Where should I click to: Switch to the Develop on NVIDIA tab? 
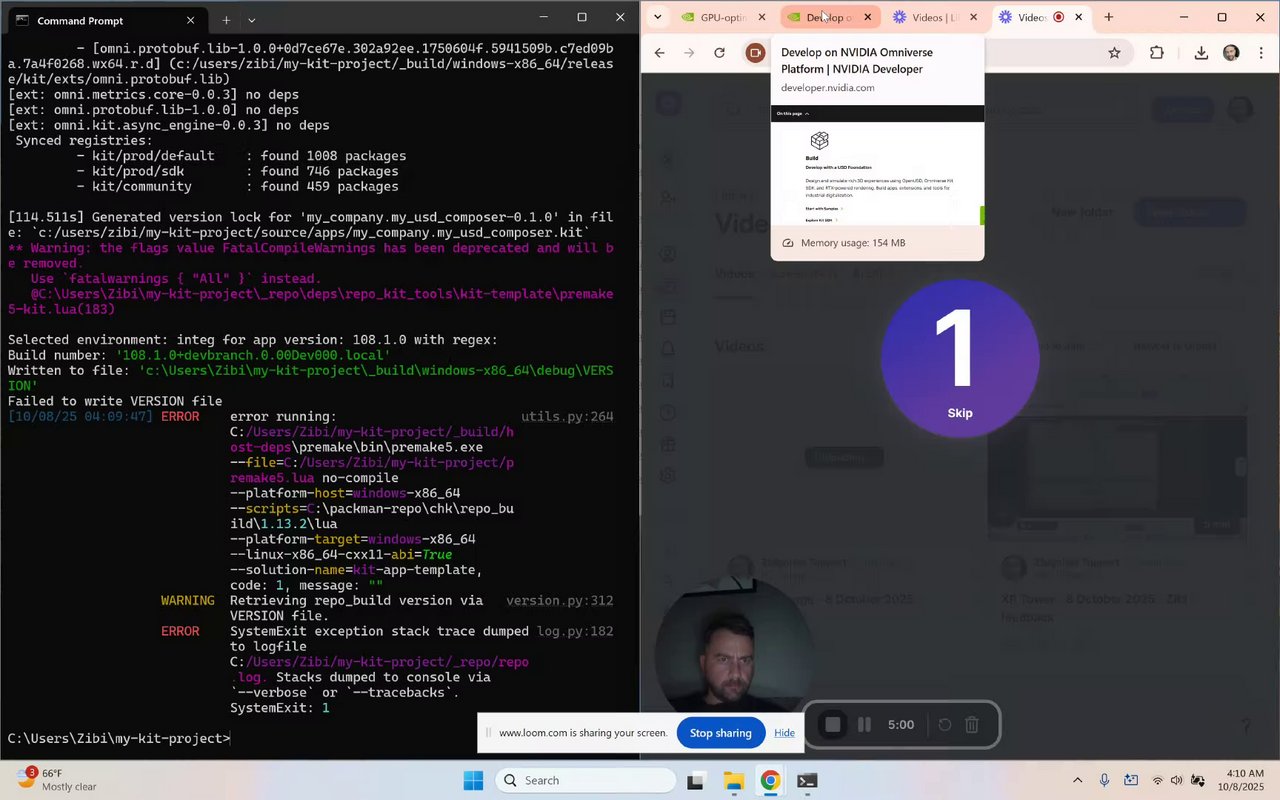(x=829, y=17)
